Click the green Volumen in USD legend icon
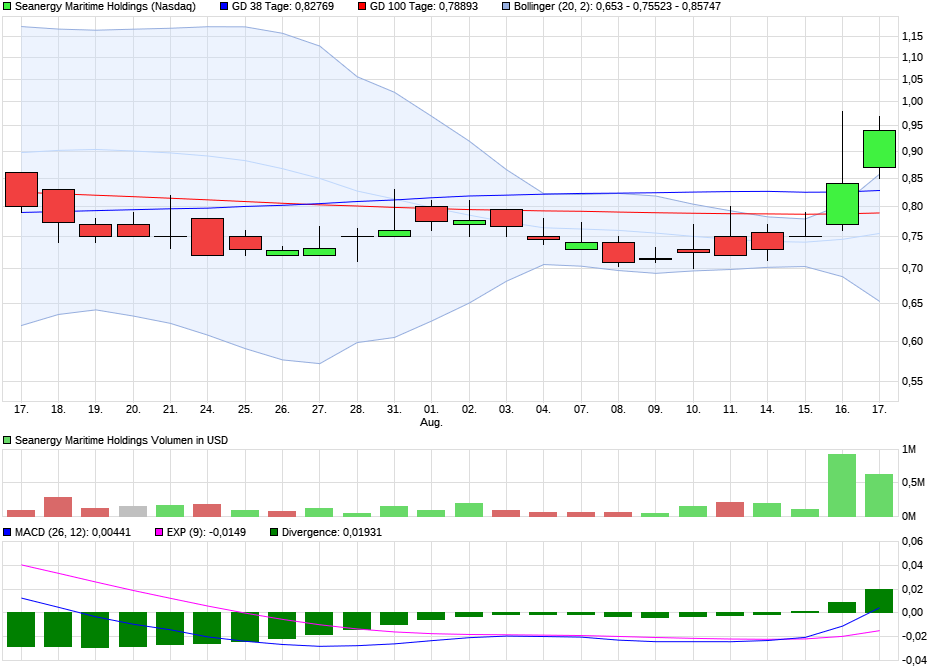Viewport: 940px width, 670px height. (x=8, y=438)
